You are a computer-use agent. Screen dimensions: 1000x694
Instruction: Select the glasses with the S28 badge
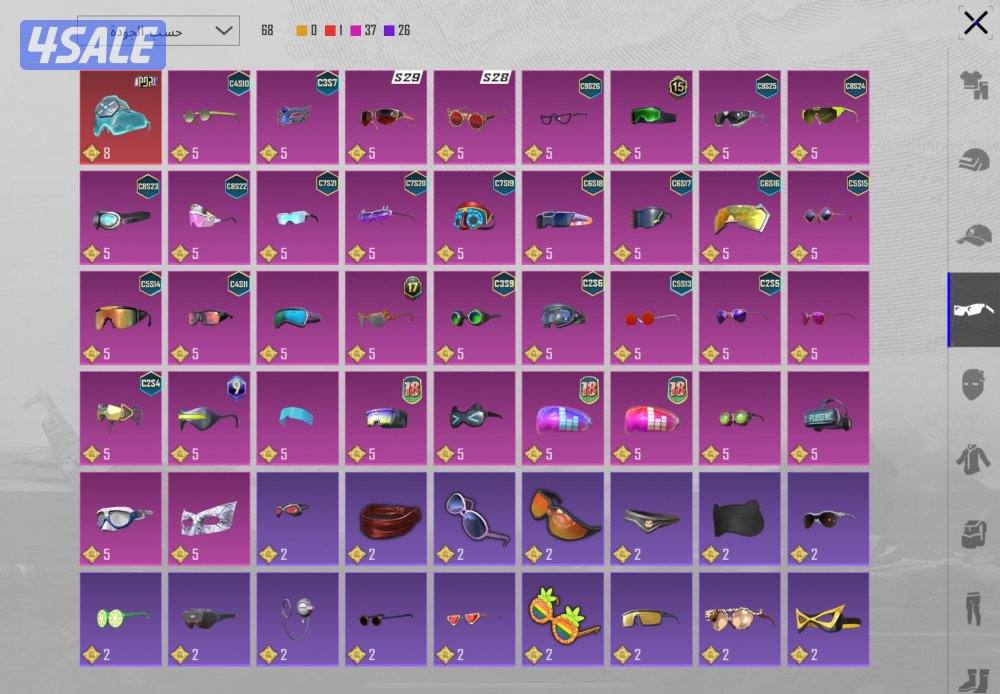point(474,117)
